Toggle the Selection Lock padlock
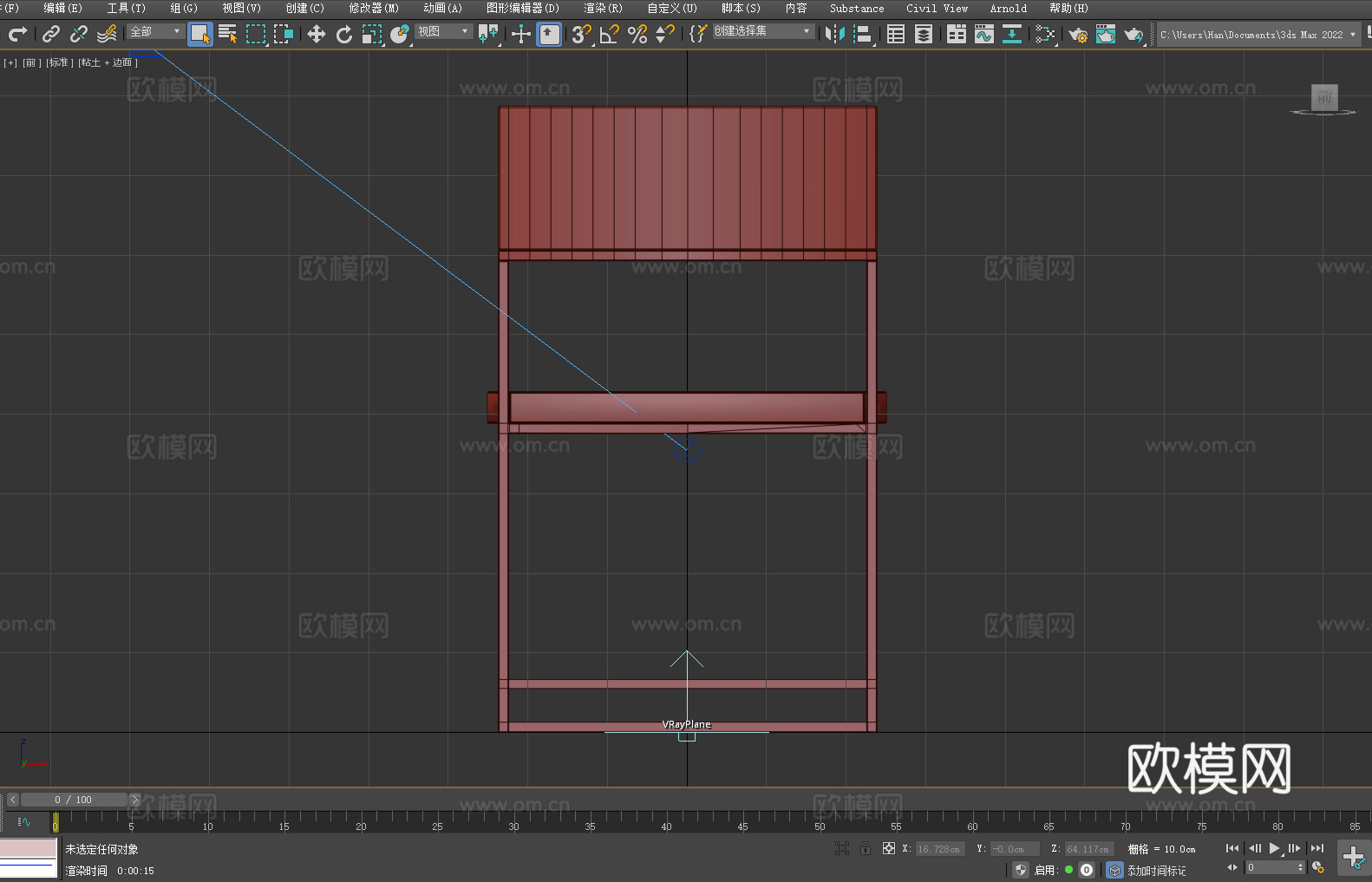 (x=866, y=848)
